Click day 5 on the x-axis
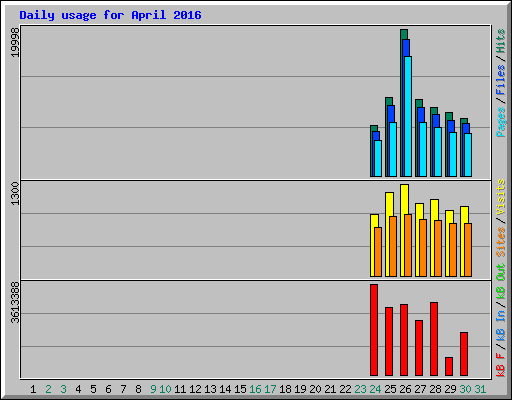 coord(93,389)
